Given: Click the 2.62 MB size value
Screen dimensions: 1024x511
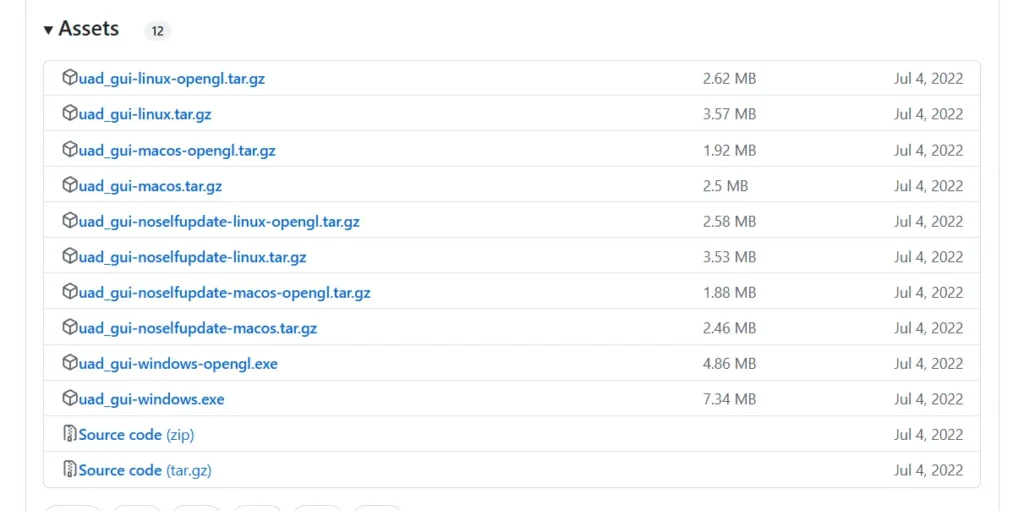Looking at the screenshot, I should [x=729, y=79].
